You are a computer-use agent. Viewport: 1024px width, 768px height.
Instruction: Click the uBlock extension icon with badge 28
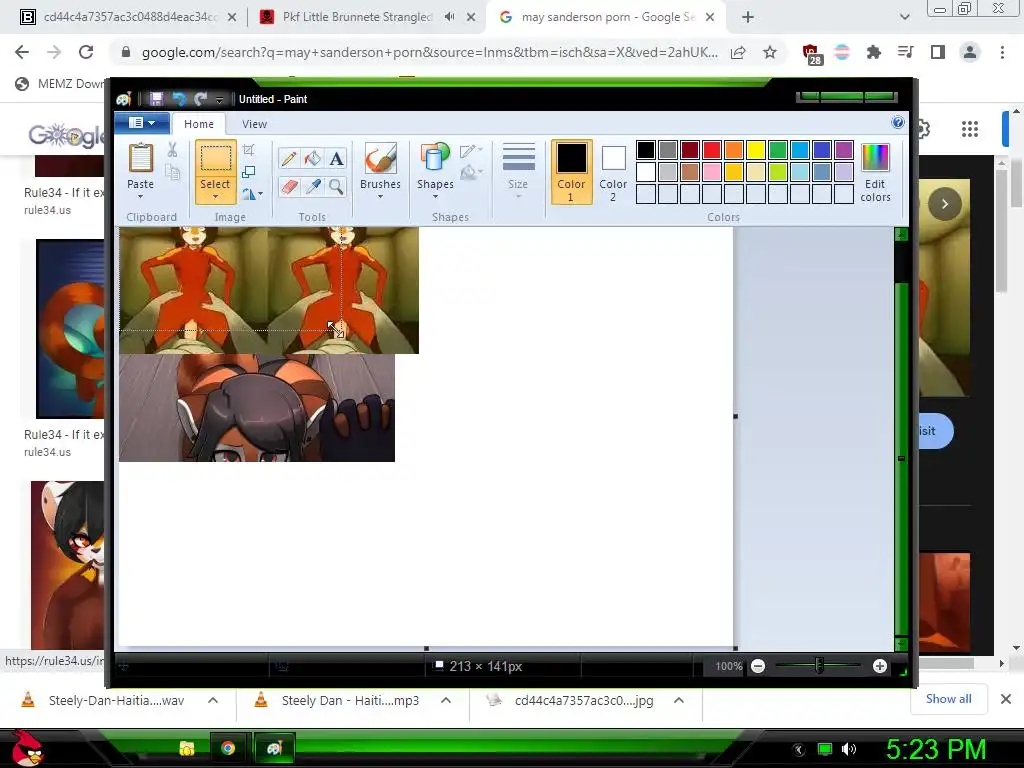pyautogui.click(x=811, y=54)
